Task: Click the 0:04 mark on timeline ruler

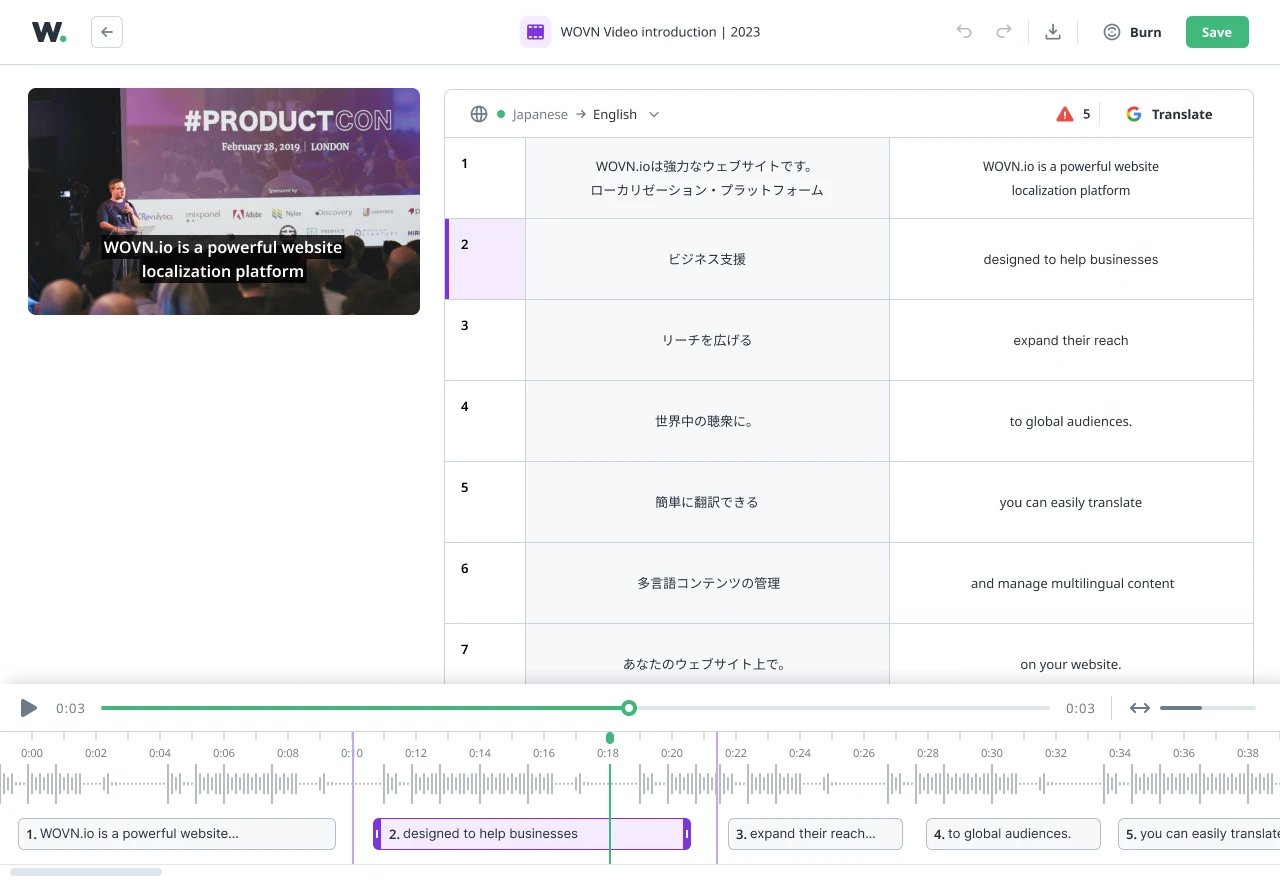Action: (x=160, y=753)
